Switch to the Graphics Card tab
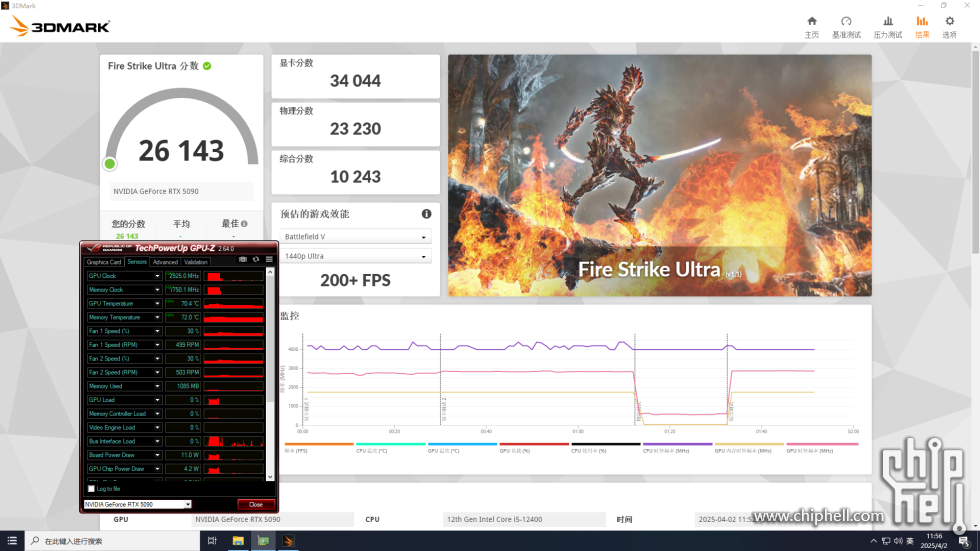The image size is (980, 551). coord(104,262)
